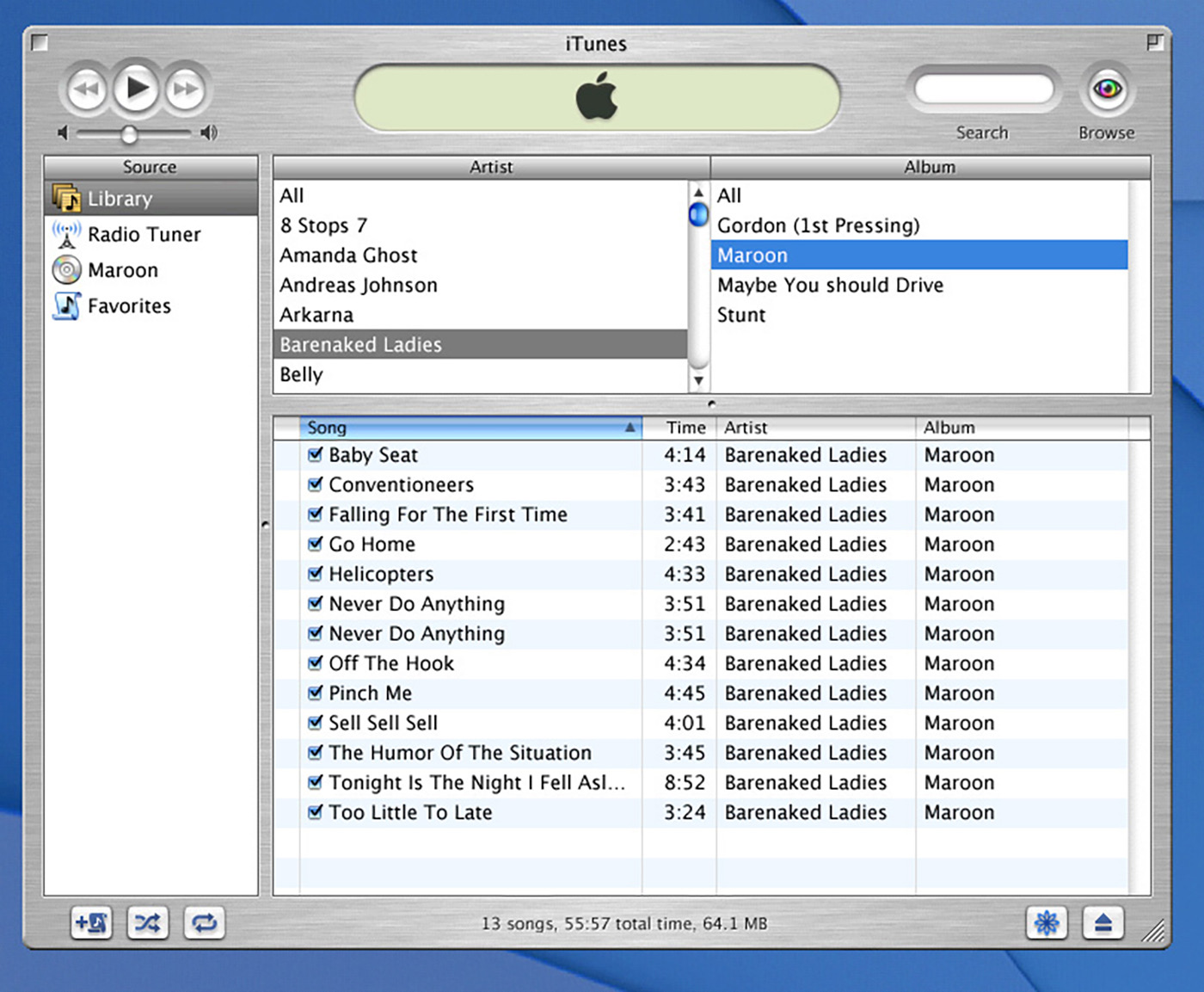Select Arkarna artist
This screenshot has width=1204, height=992.
click(481, 315)
